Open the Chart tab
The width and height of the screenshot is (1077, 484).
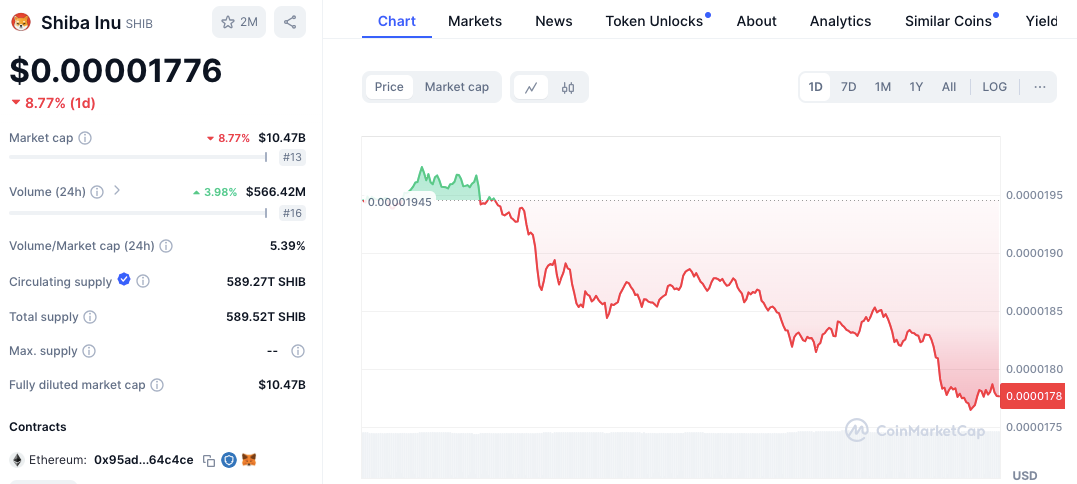(x=397, y=21)
